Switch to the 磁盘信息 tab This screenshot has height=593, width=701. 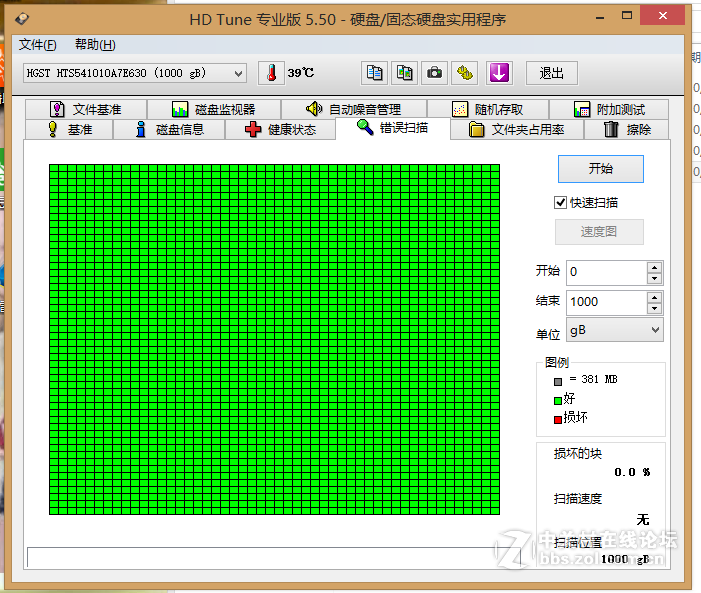[x=169, y=130]
